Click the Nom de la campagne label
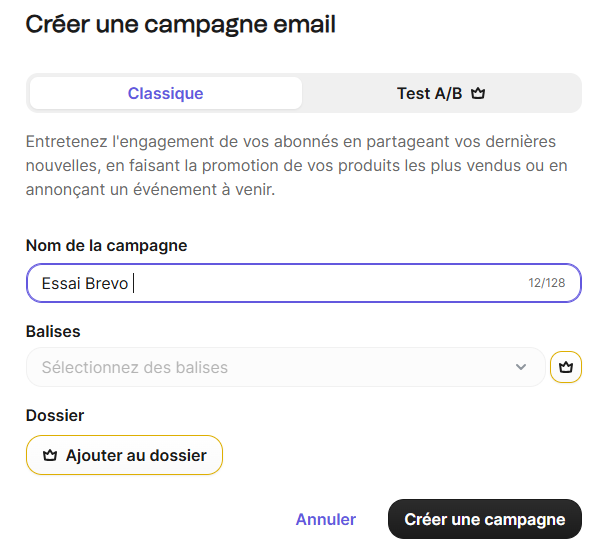This screenshot has height=559, width=602. (107, 245)
